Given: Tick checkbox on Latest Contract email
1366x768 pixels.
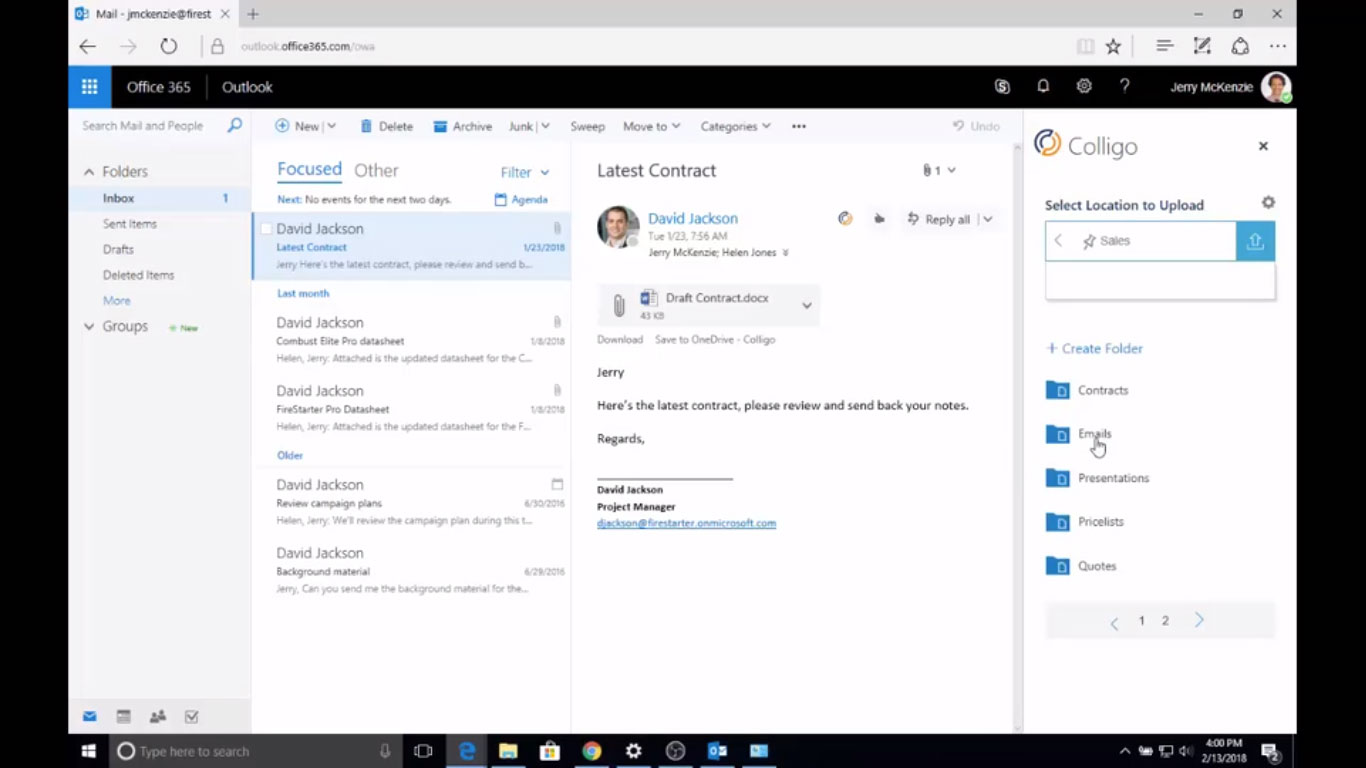Looking at the screenshot, I should tap(266, 229).
